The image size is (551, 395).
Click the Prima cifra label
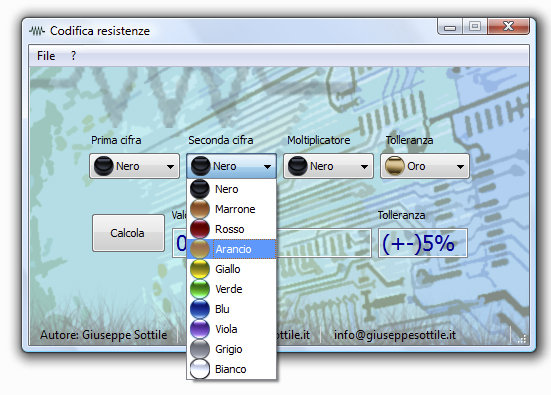coord(116,140)
